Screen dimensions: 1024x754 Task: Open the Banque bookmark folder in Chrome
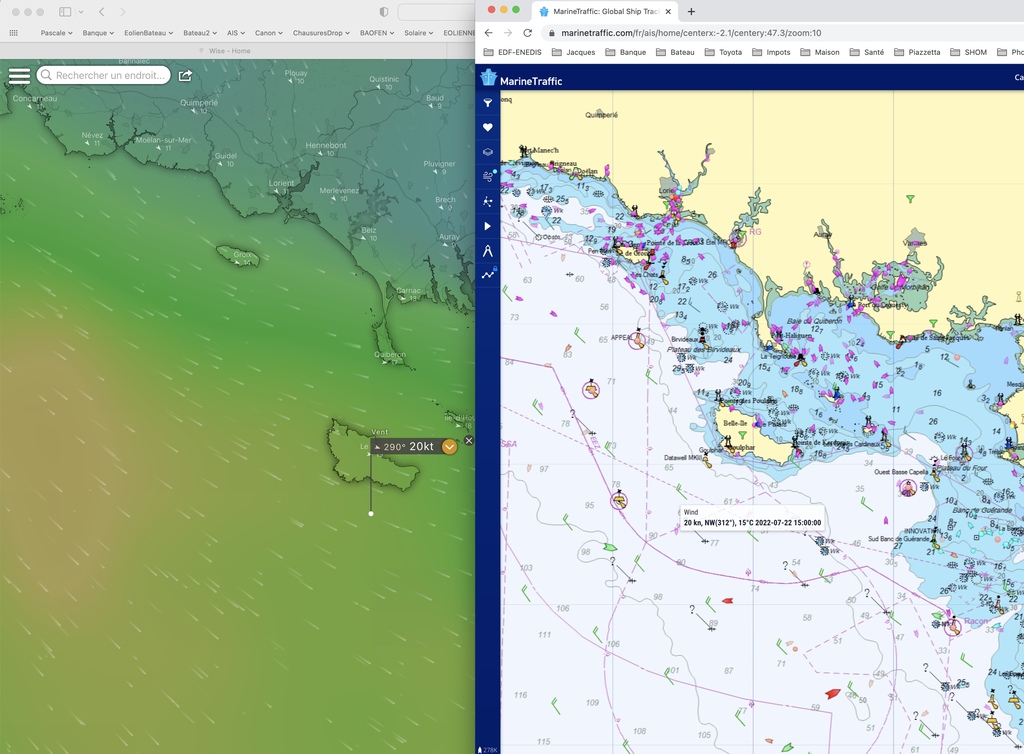coord(626,52)
